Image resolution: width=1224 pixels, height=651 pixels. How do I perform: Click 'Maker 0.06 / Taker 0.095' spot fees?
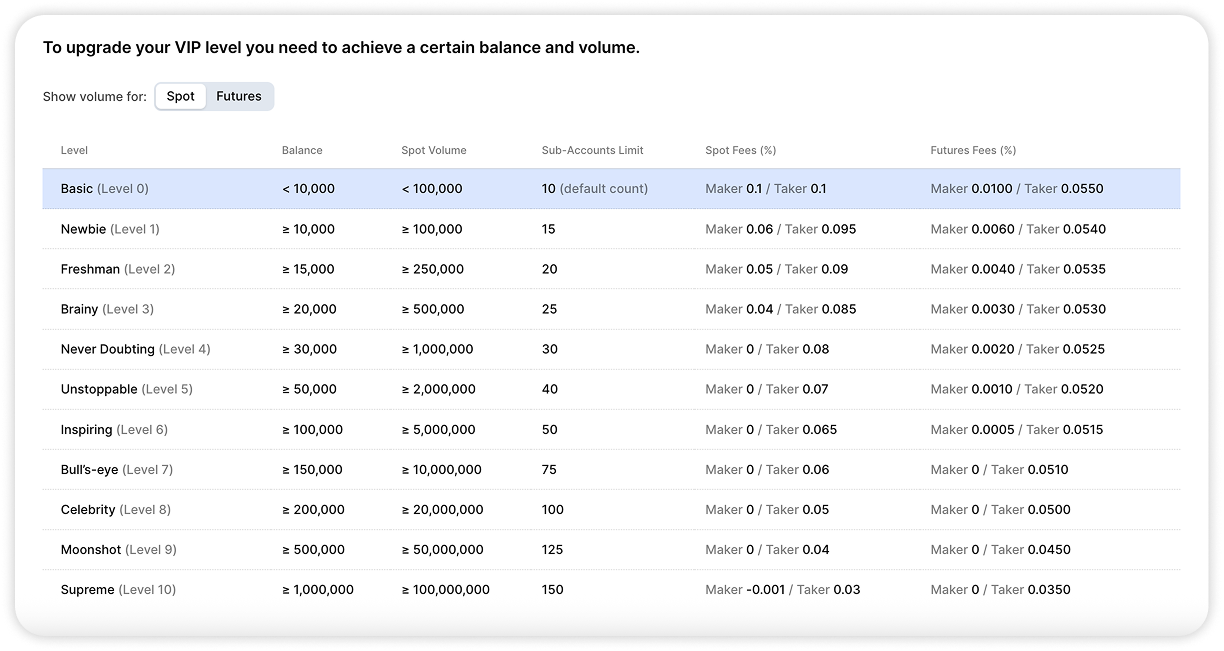pos(781,229)
